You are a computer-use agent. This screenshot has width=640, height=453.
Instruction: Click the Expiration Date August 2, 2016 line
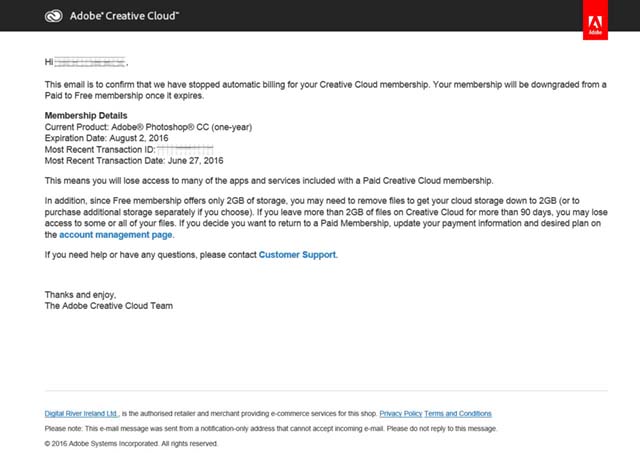107,138
